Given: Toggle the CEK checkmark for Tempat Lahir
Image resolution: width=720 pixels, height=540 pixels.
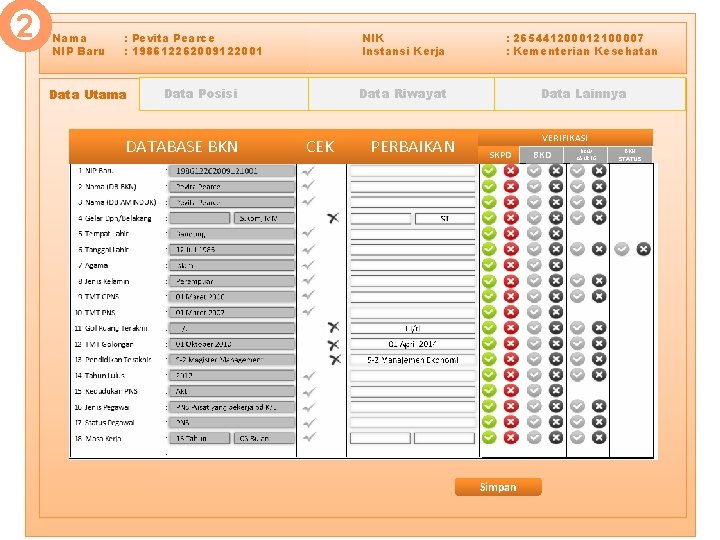Looking at the screenshot, I should [x=308, y=233].
